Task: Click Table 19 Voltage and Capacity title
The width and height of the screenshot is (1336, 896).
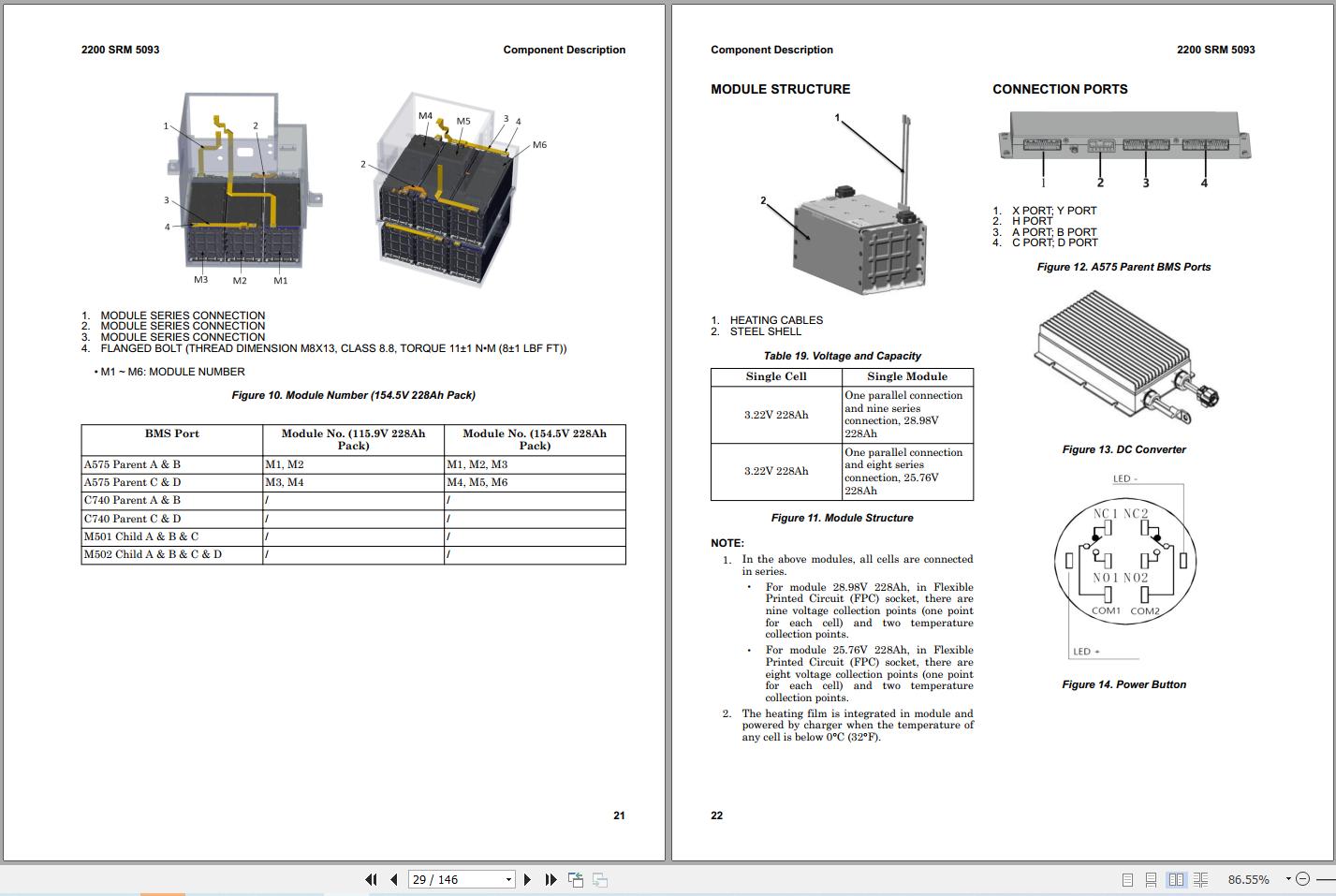Action: coord(842,356)
